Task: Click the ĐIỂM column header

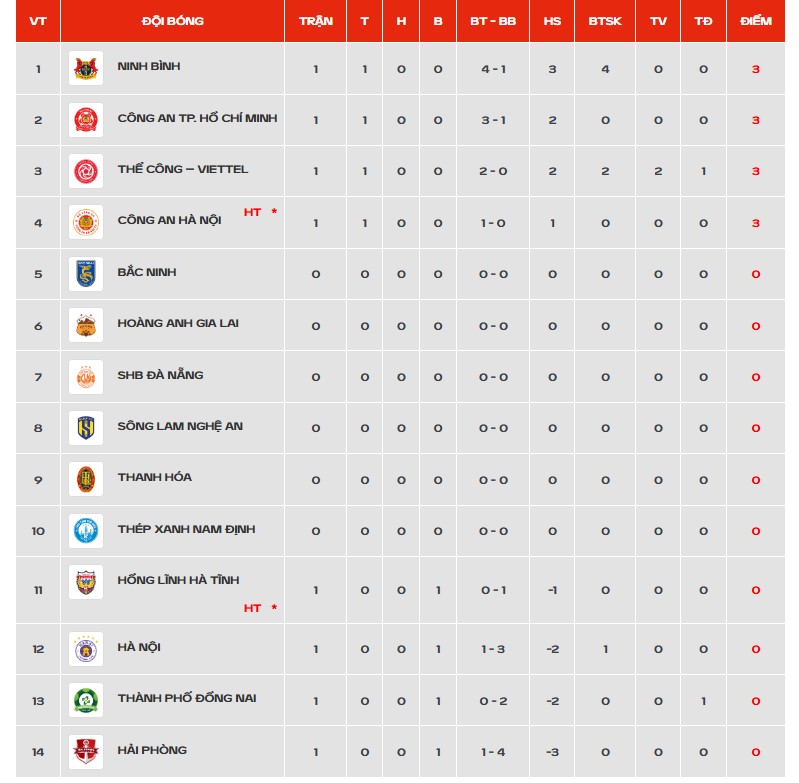Action: 756,21
